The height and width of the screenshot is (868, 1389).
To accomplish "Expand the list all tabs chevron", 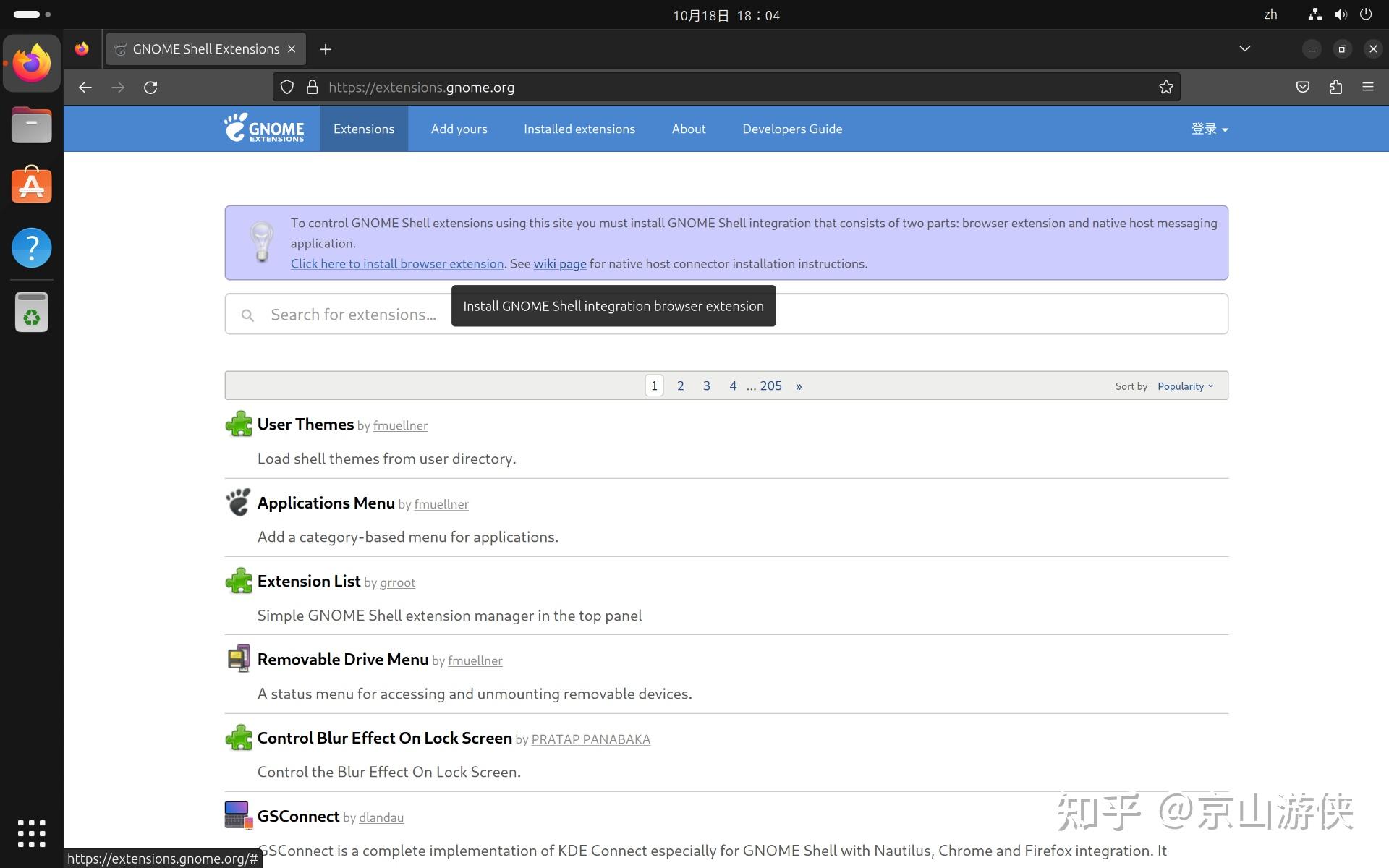I will (x=1244, y=49).
